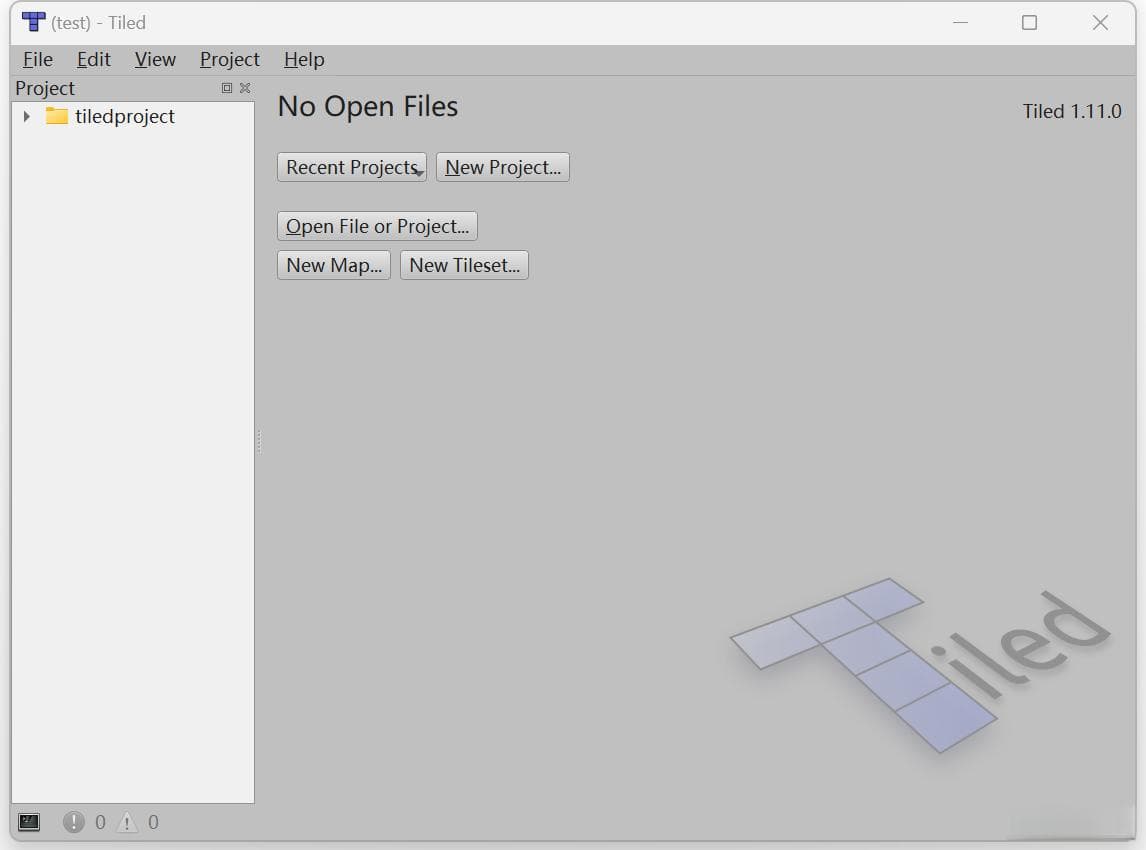The image size is (1146, 850).
Task: Click the Tiled 1.11.0 version label
Action: pyautogui.click(x=1071, y=111)
